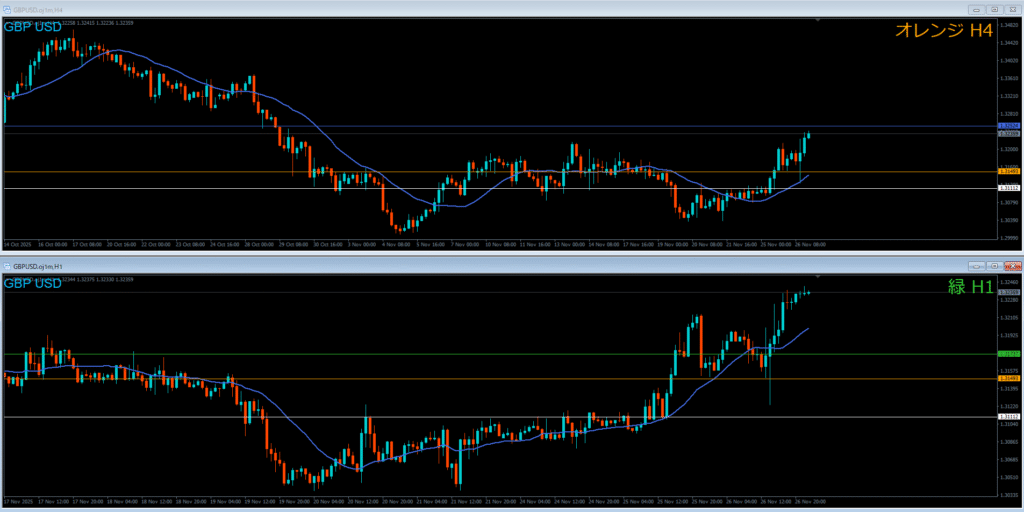The image size is (1024, 512).
Task: Restore the GBPUSD H1 chart window
Action: (x=995, y=266)
